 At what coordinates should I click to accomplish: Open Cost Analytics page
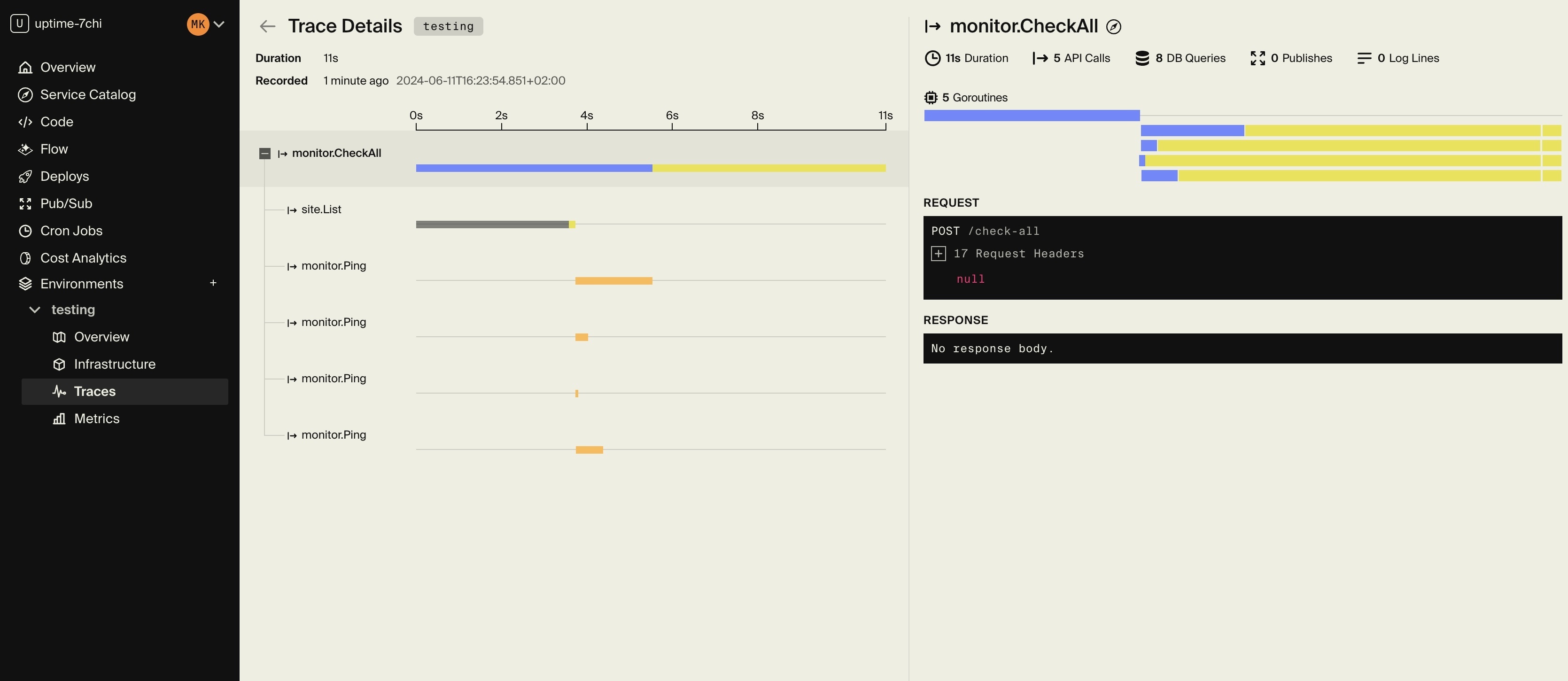point(83,258)
